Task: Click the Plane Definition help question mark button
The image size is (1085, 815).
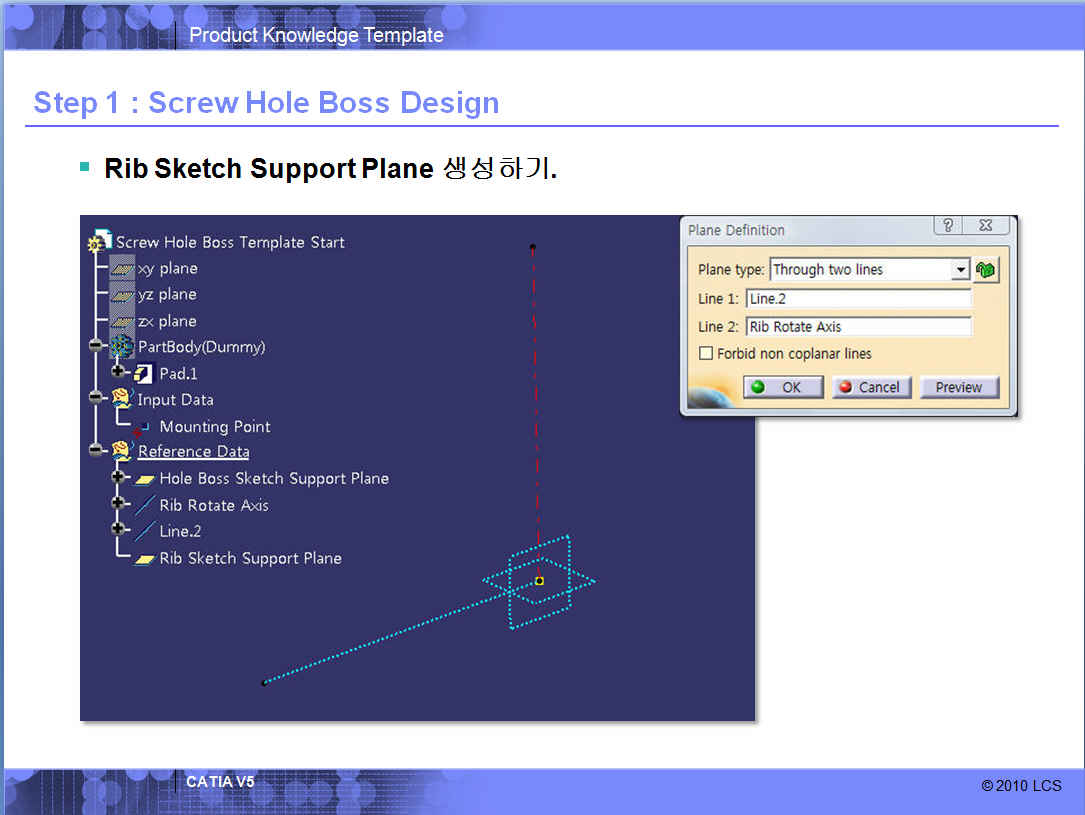Action: point(948,226)
